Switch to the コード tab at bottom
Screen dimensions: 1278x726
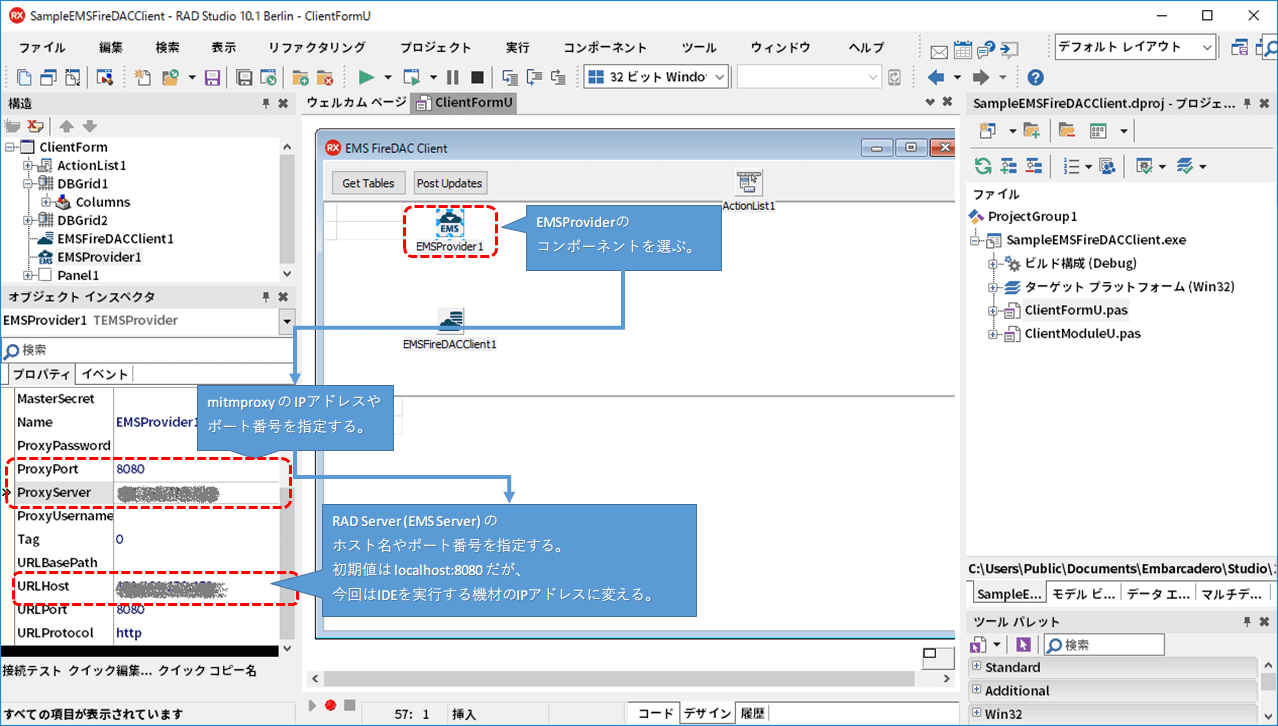(655, 713)
